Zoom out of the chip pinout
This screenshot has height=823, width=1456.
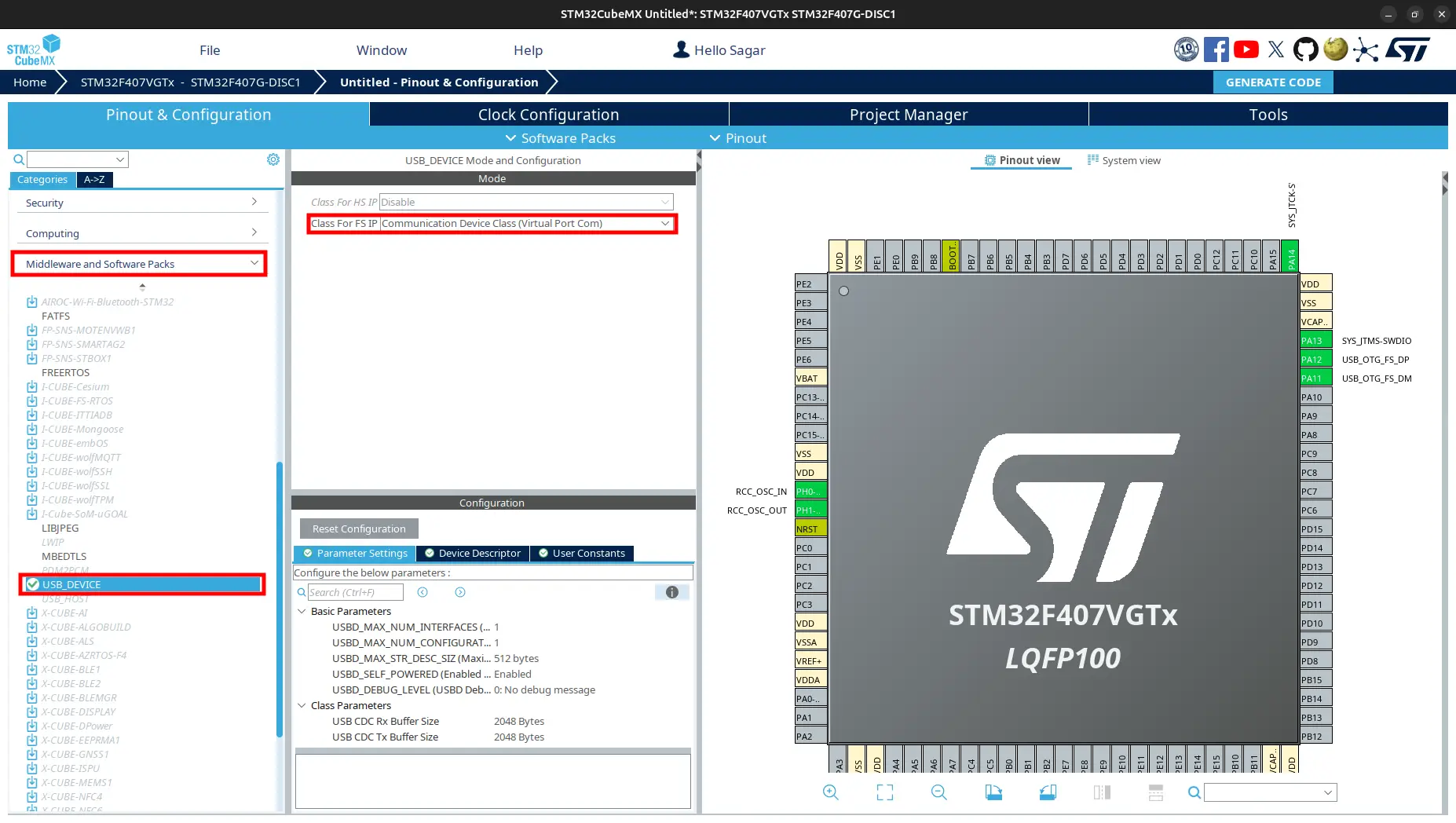pos(939,792)
